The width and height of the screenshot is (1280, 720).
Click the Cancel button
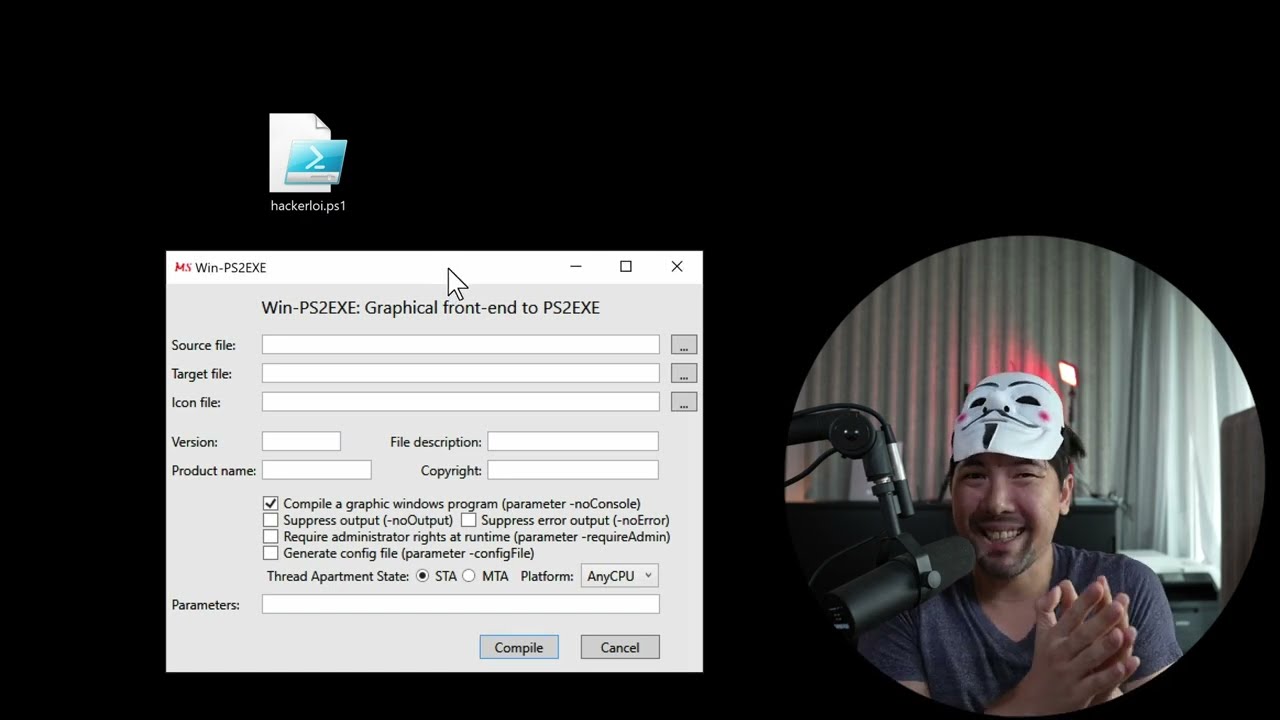pos(619,647)
